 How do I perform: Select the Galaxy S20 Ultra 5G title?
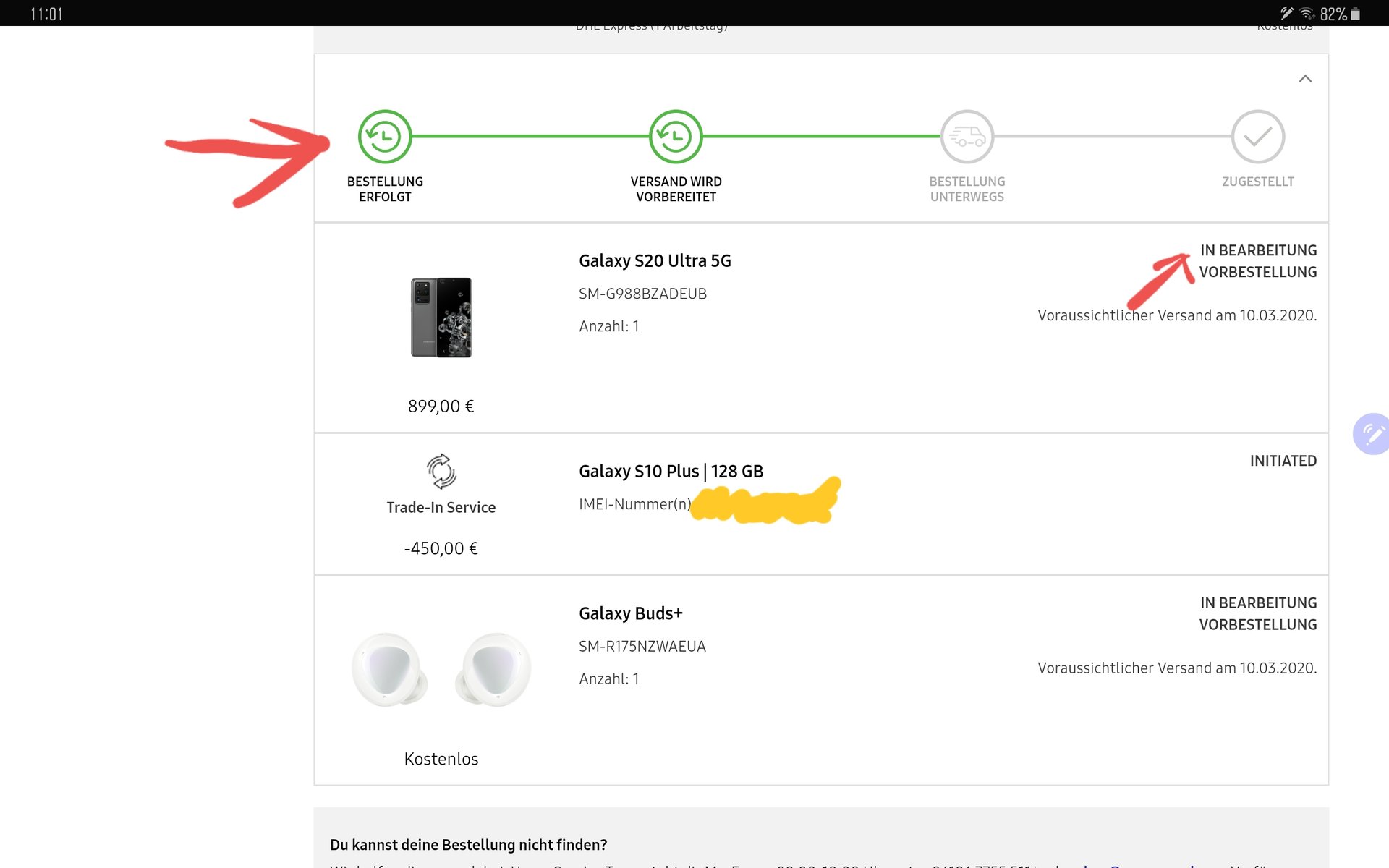655,261
